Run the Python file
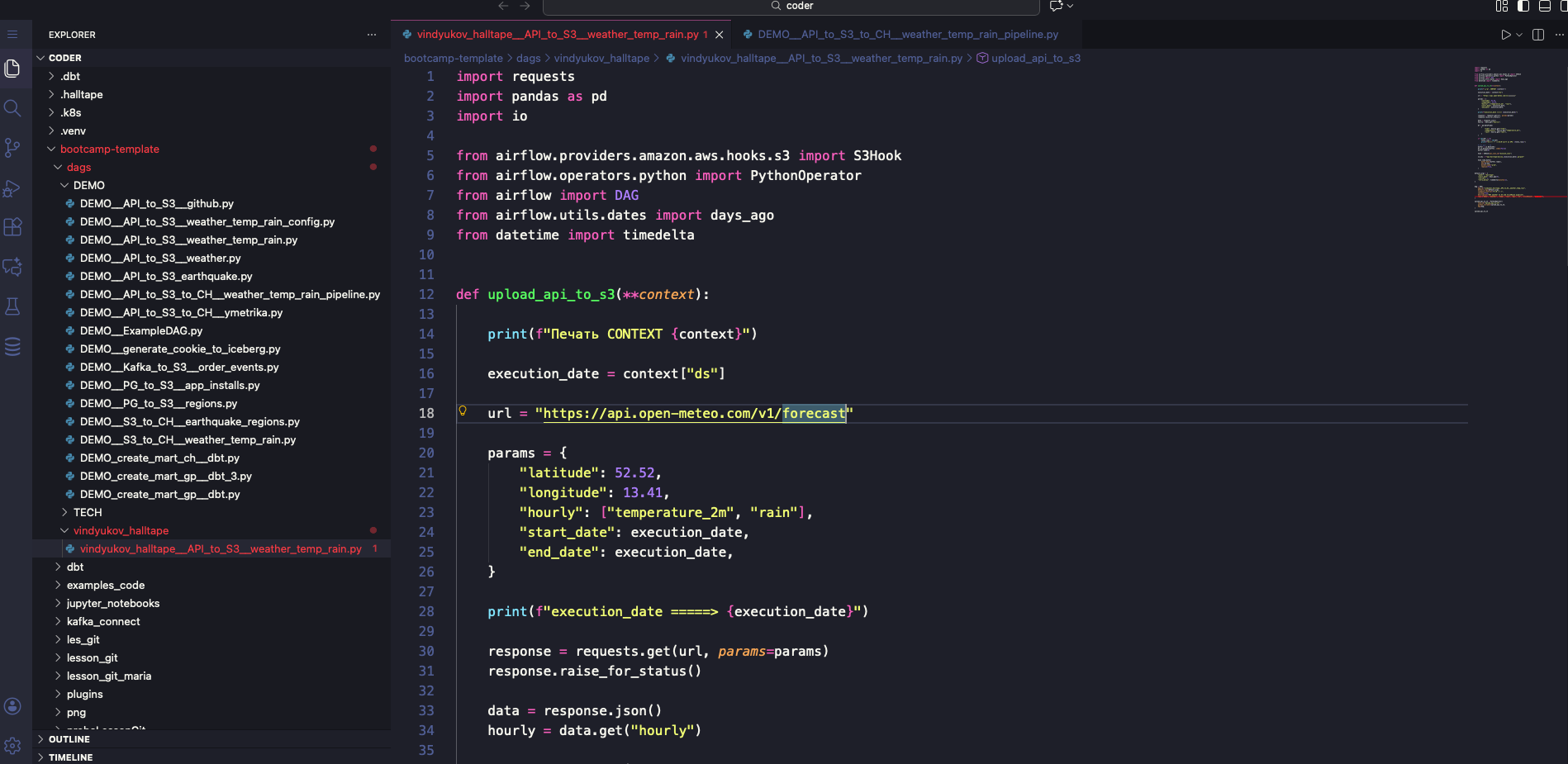The image size is (1568, 764). click(1505, 35)
